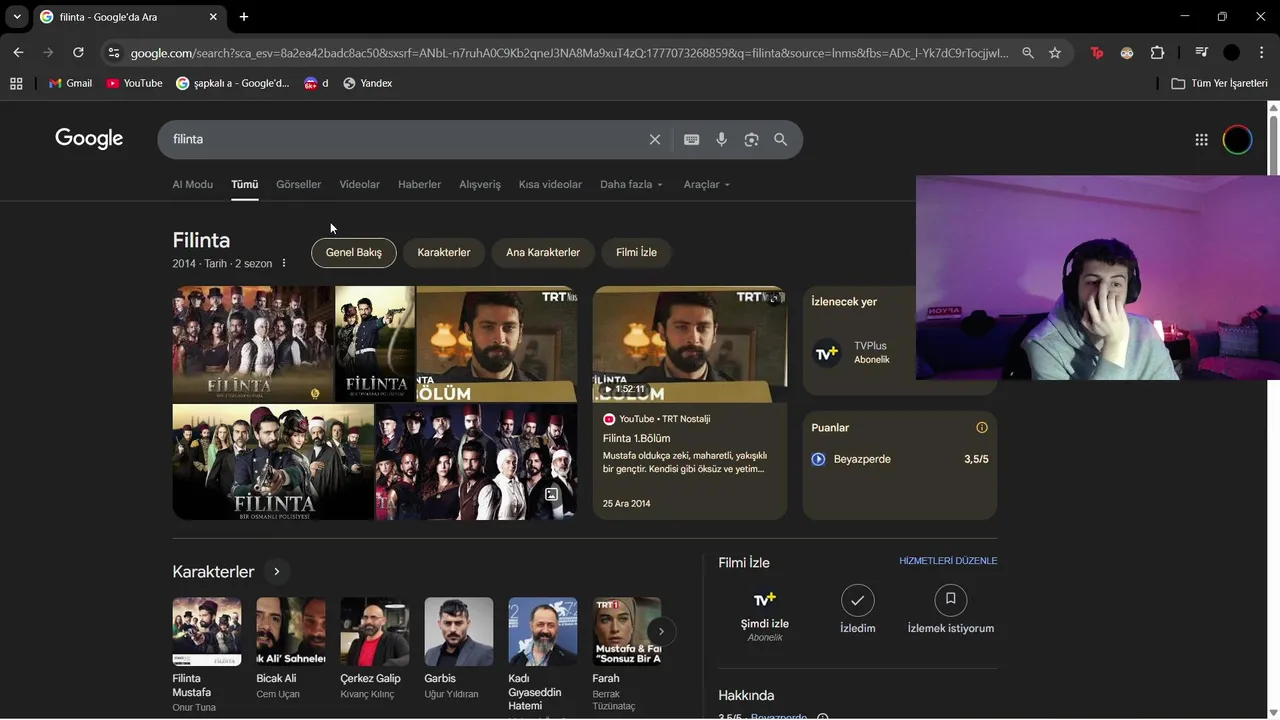Open Çerkez Galip character thumbnail

pos(375,632)
